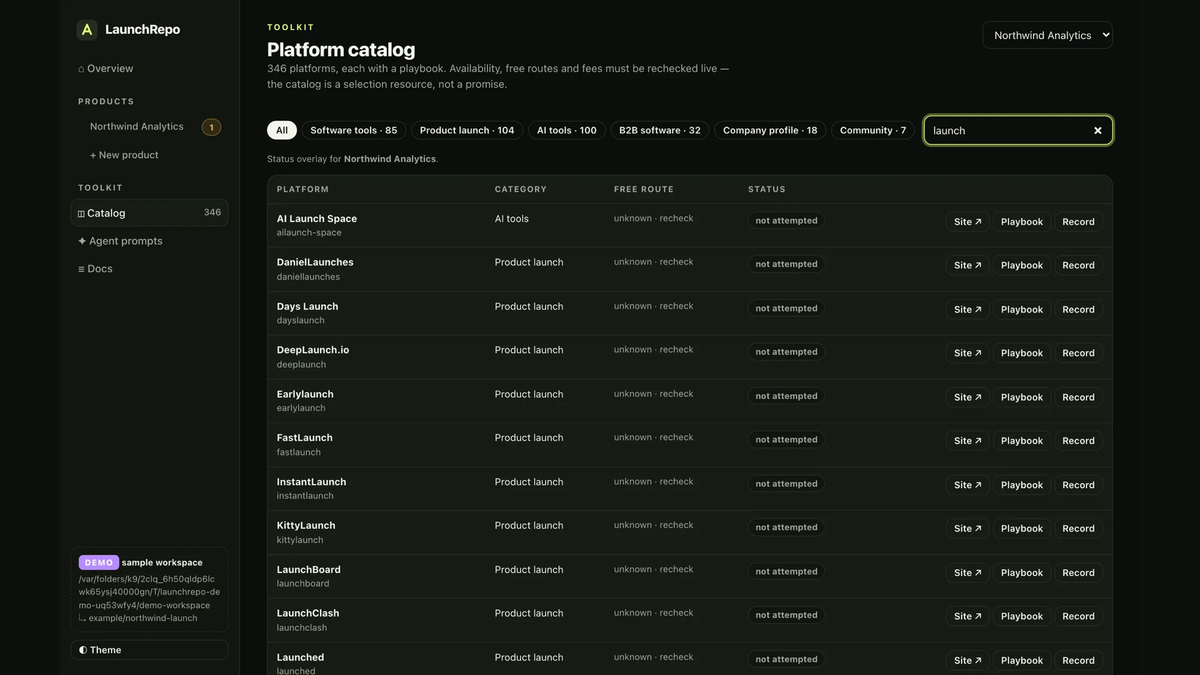Record status for DeepLaunch.io
This screenshot has width=1200, height=675.
coord(1078,353)
